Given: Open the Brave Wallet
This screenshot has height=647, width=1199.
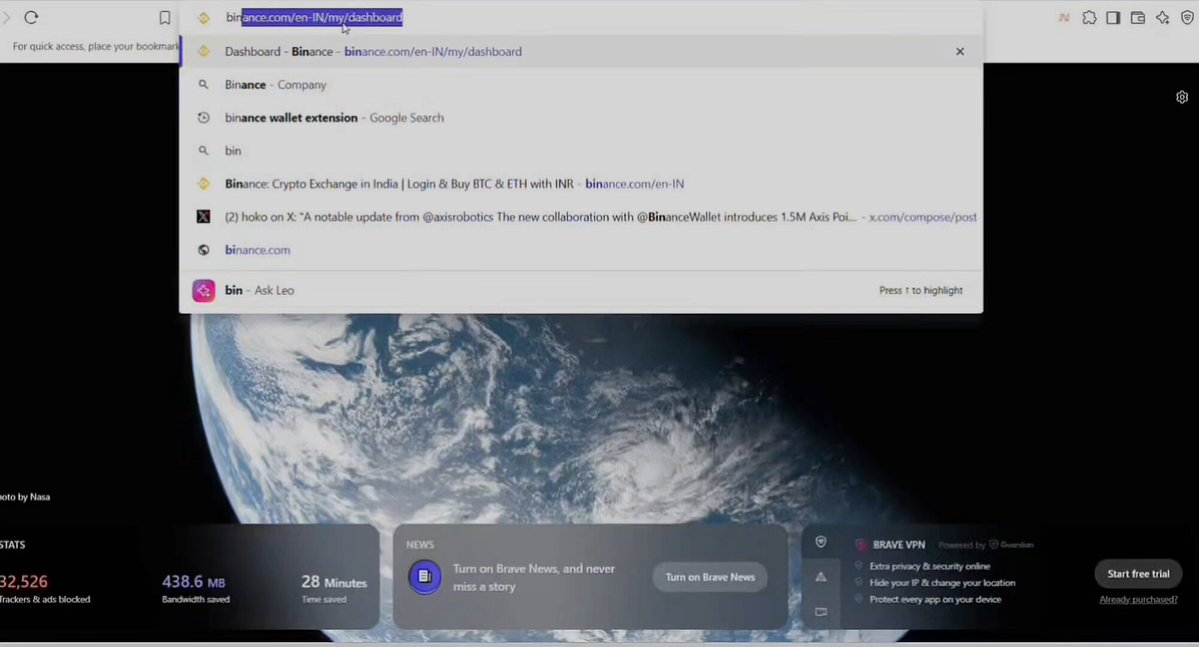Looking at the screenshot, I should pos(1138,18).
